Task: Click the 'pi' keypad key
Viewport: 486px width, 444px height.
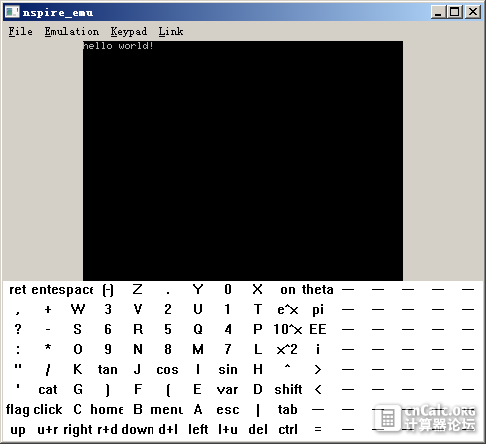Action: [x=318, y=310]
